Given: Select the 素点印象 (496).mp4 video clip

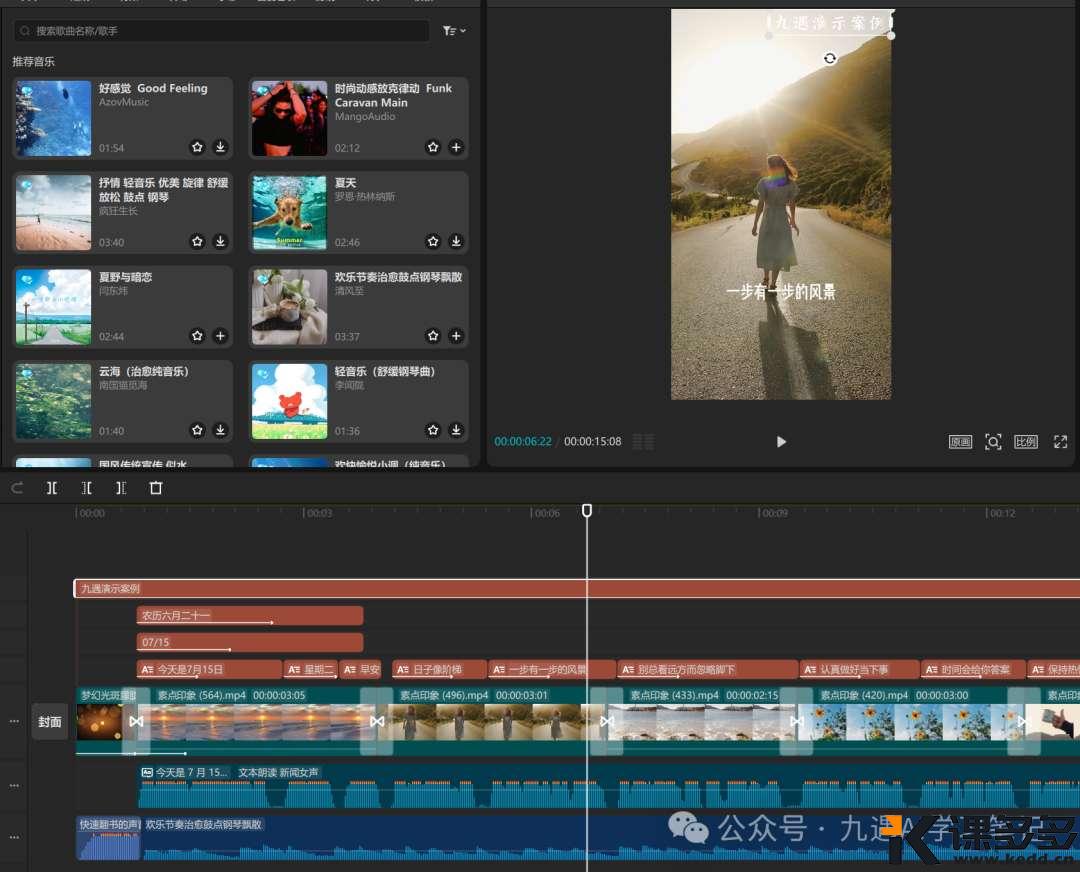Looking at the screenshot, I should [491, 721].
